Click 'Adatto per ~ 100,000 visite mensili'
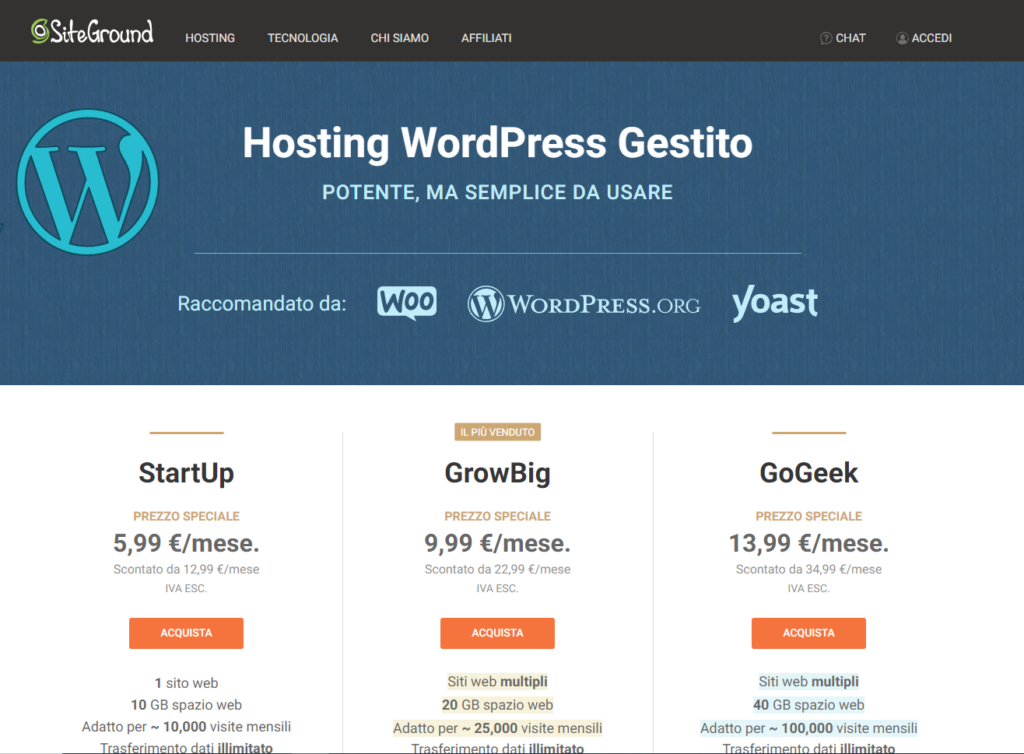Screen dimensions: 1024x754 click(x=808, y=728)
